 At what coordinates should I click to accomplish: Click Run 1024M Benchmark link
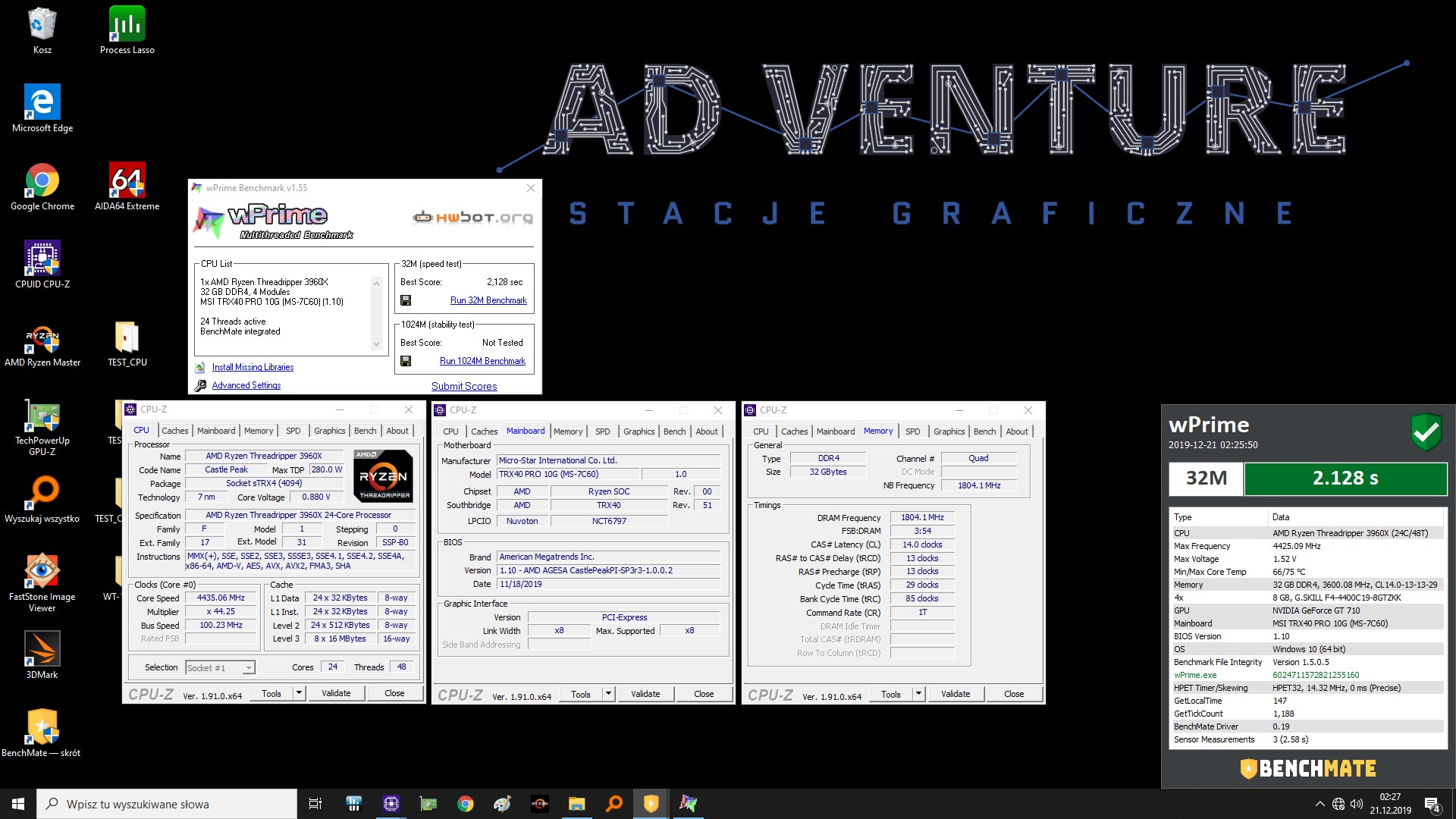coord(482,361)
